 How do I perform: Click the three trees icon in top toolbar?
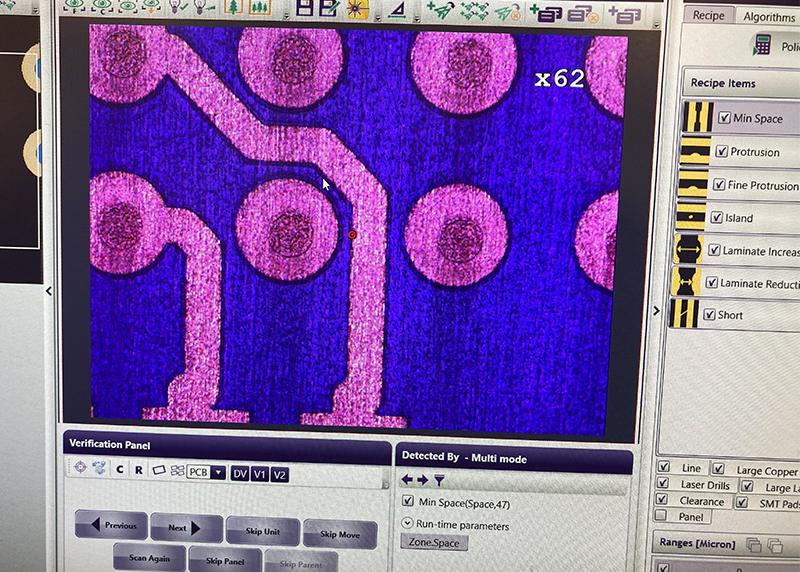[260, 7]
